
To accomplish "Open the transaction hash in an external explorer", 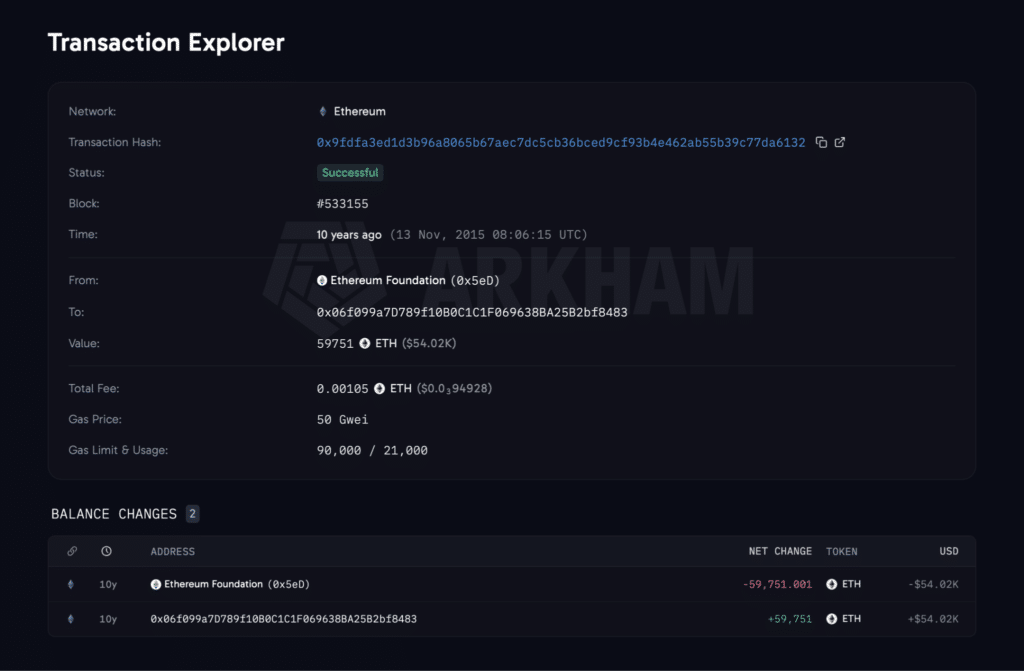I will click(840, 142).
